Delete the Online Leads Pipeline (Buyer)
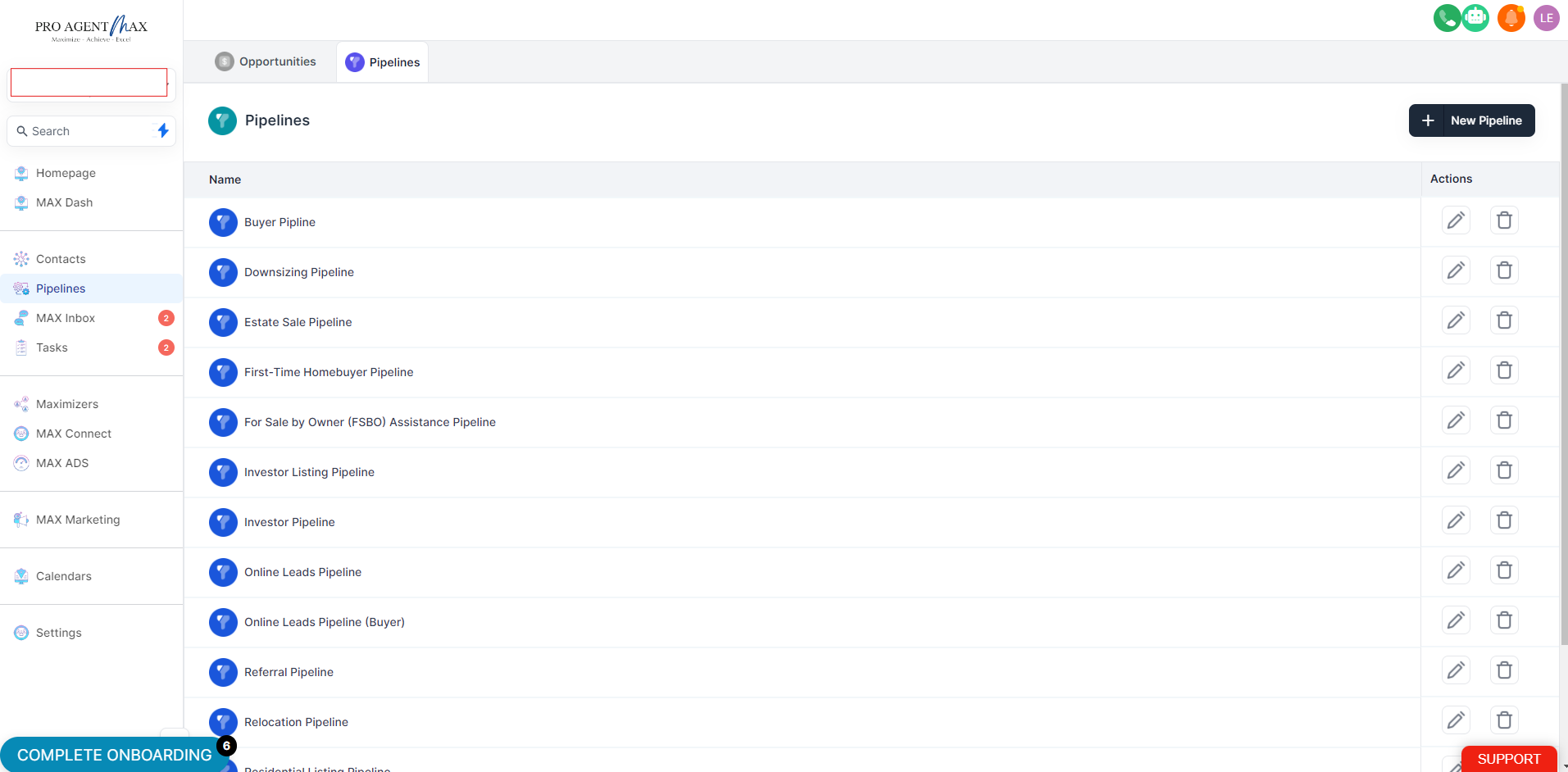Screen dimensions: 1568x772 [x=1504, y=620]
